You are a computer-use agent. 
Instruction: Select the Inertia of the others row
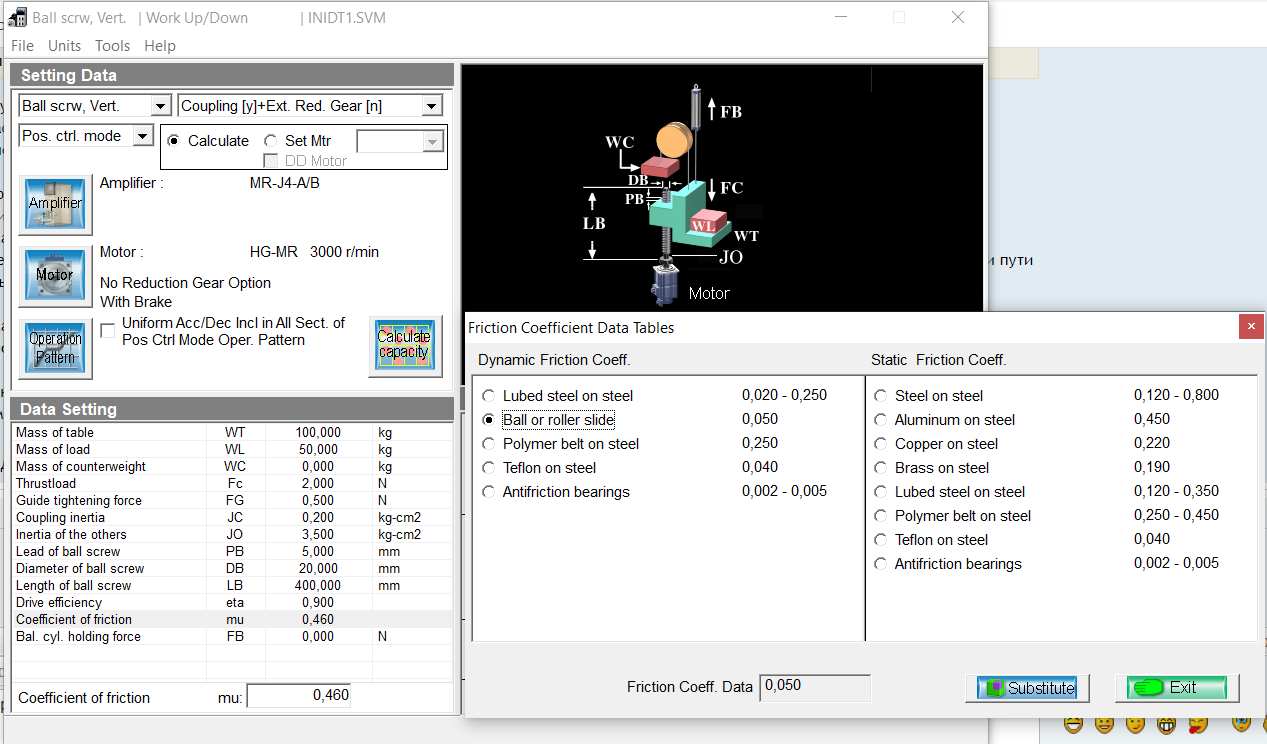coord(232,535)
